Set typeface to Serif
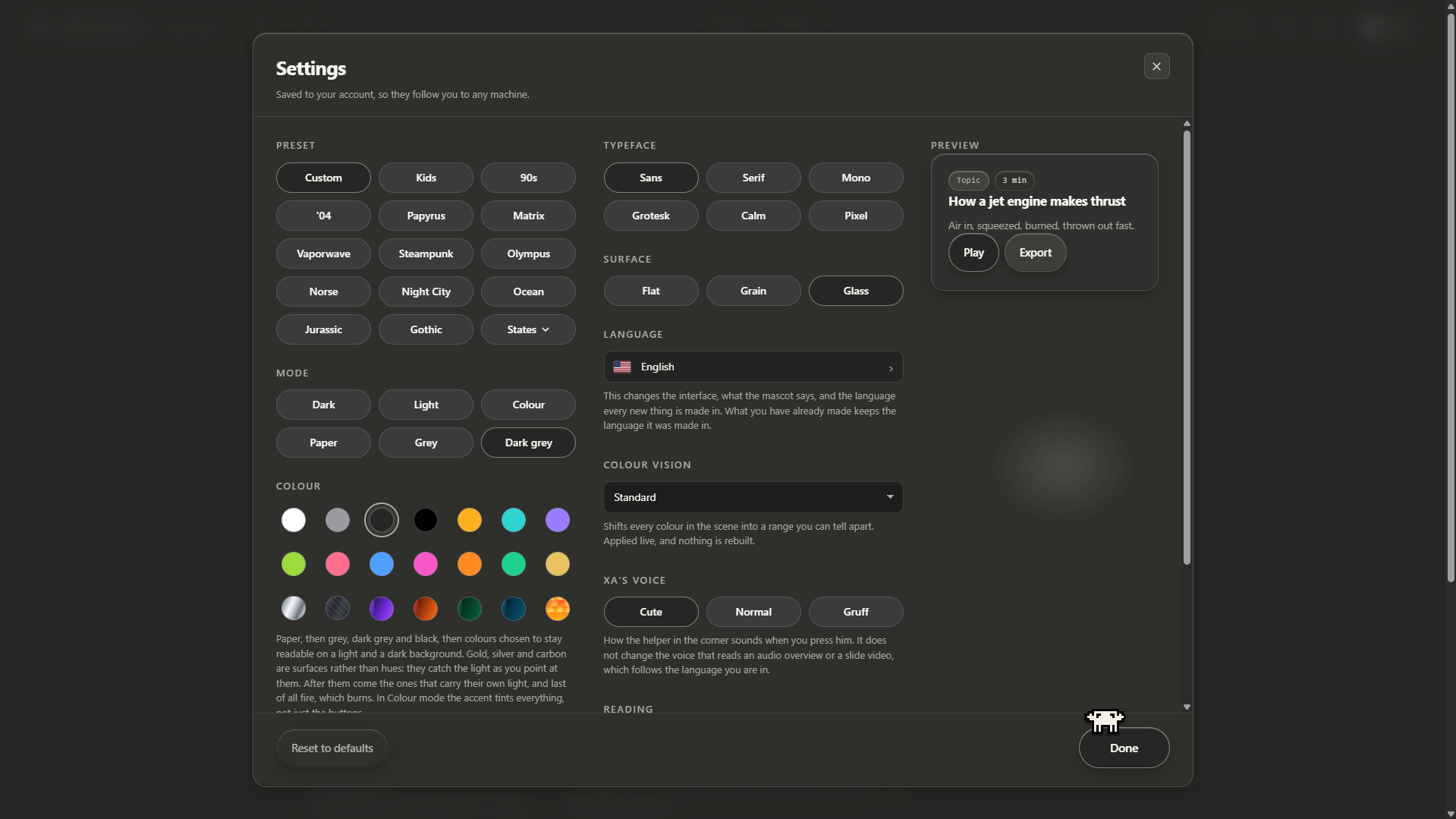 point(753,178)
